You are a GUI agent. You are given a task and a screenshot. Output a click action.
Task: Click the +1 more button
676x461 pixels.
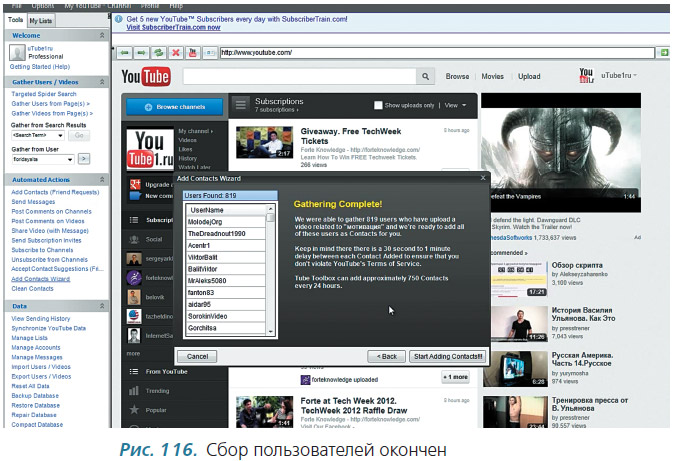[x=456, y=377]
